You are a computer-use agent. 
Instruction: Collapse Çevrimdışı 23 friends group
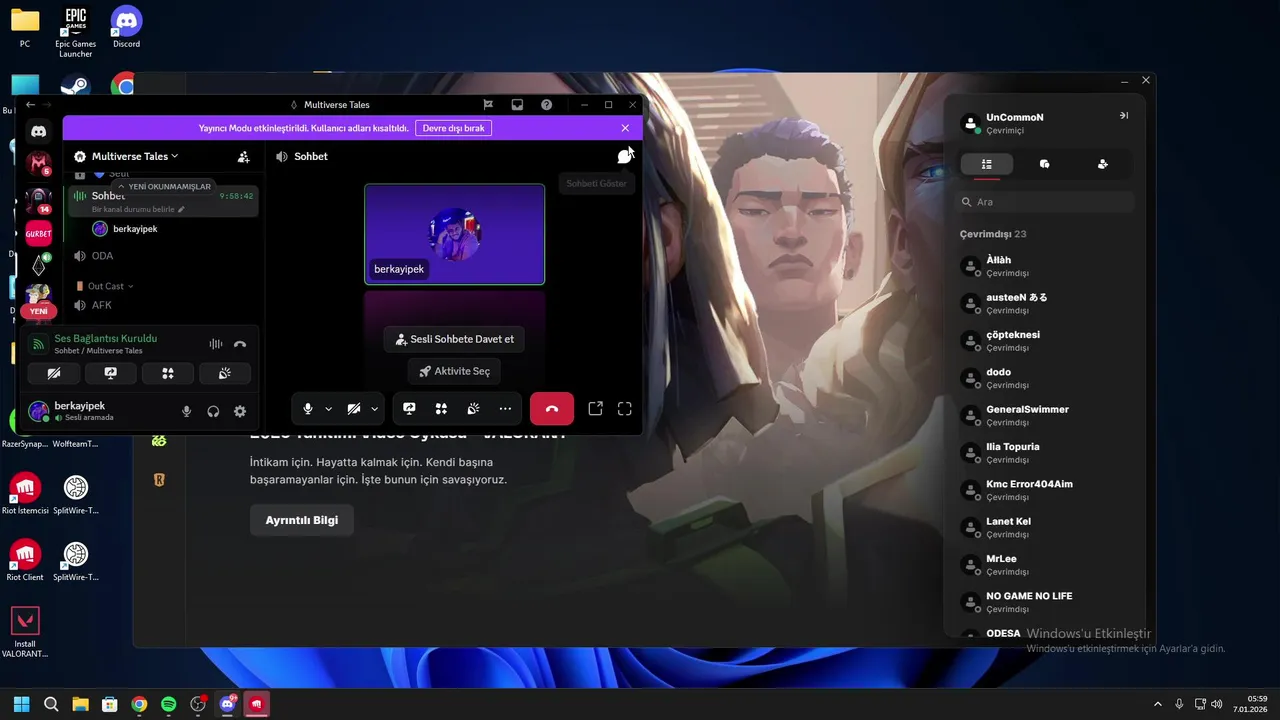(x=993, y=234)
